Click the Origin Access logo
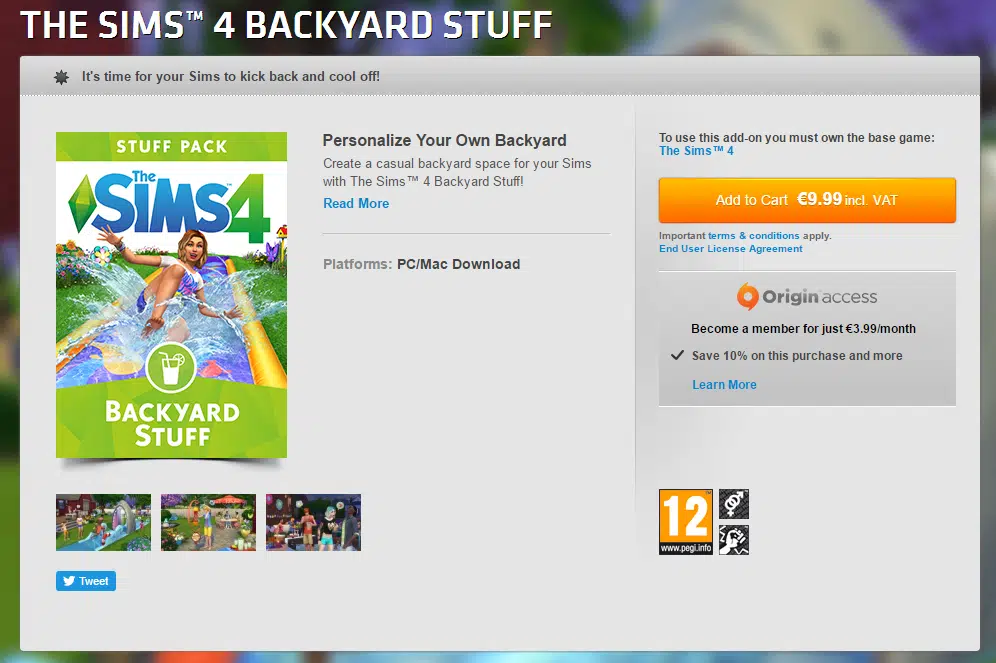This screenshot has width=996, height=663. [x=807, y=297]
